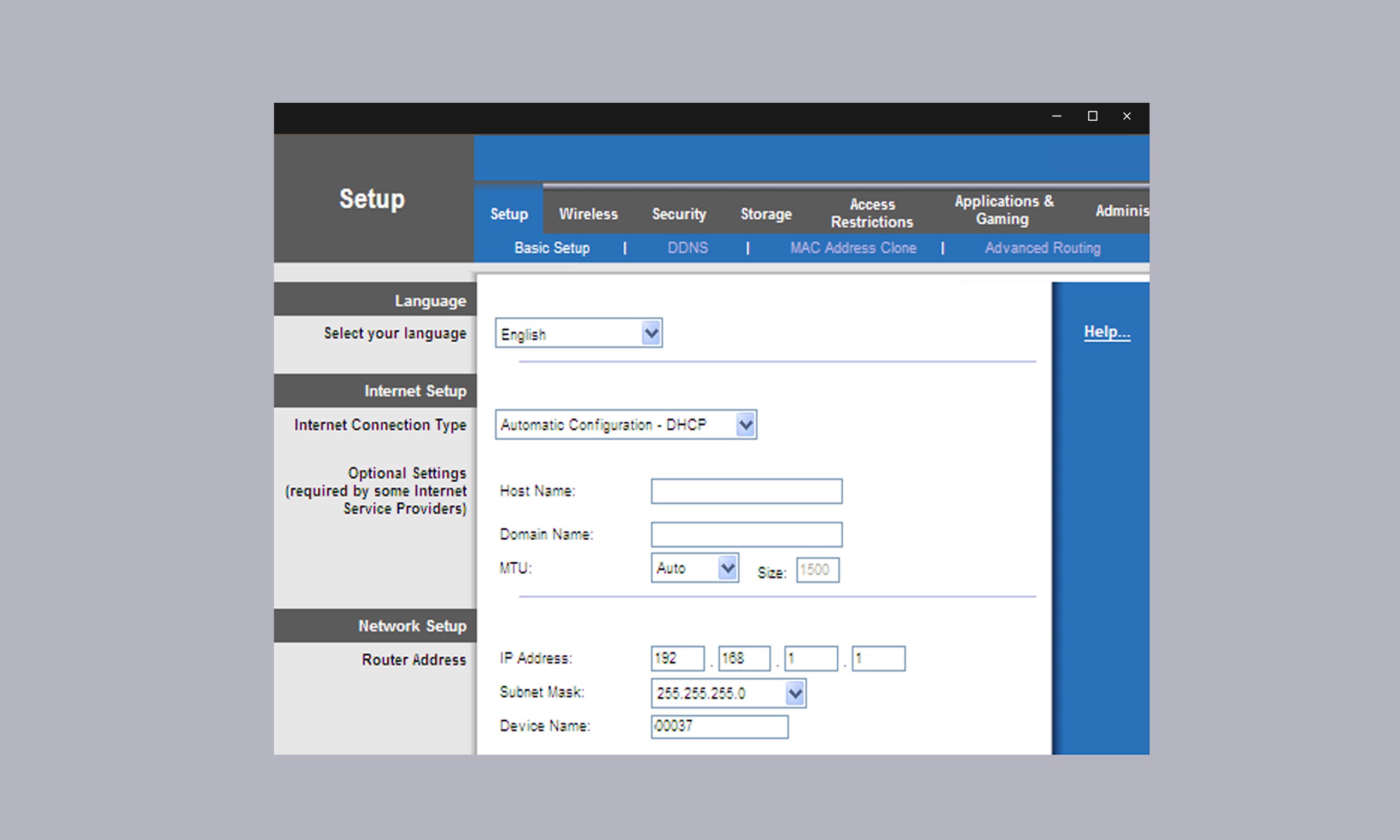Image resolution: width=1400 pixels, height=840 pixels.
Task: Open Applications & Gaming tab
Action: [1004, 210]
